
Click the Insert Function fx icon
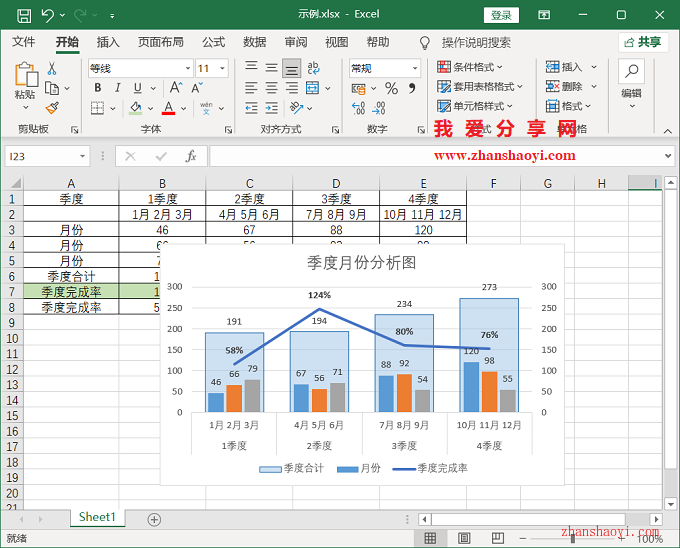pos(191,156)
